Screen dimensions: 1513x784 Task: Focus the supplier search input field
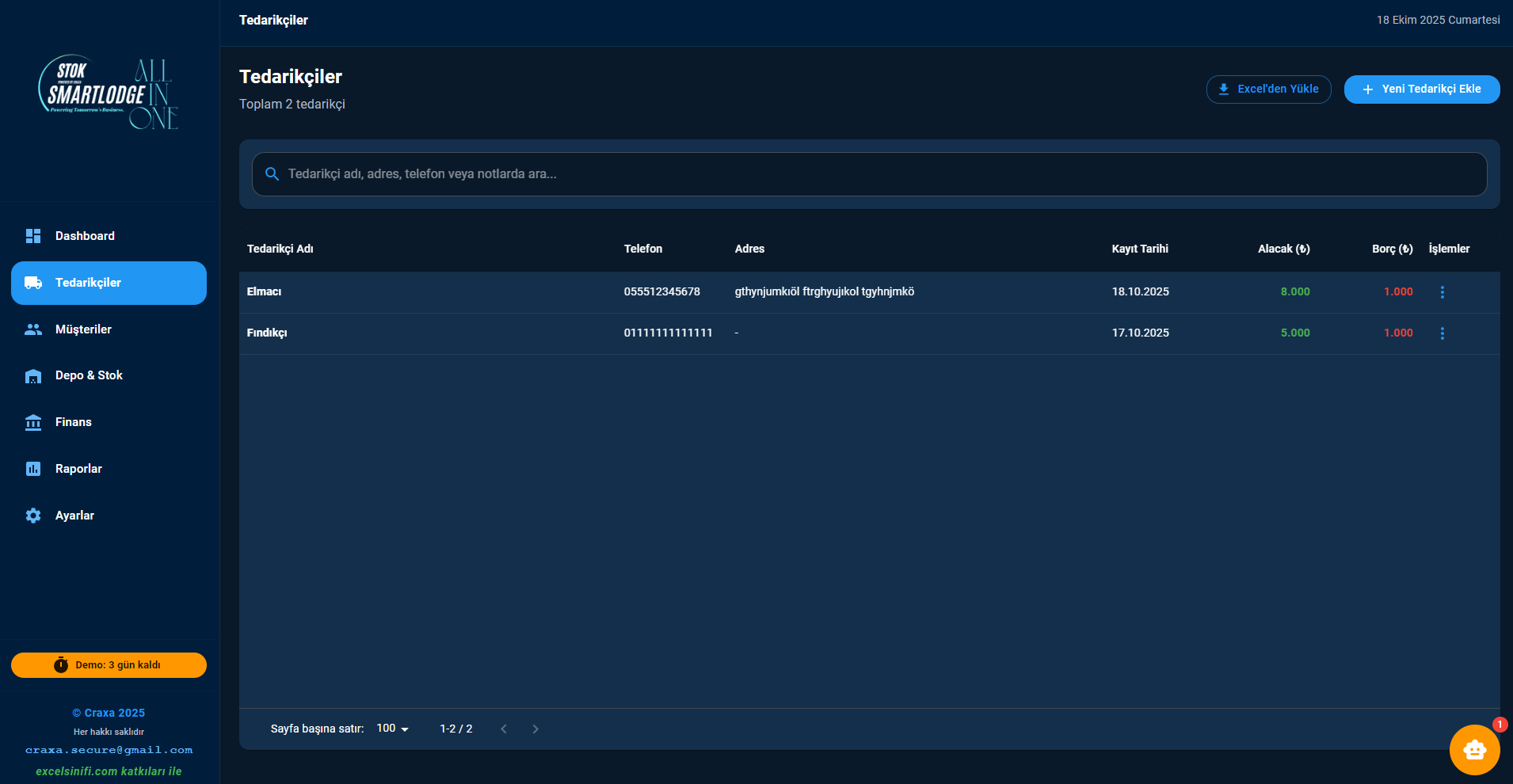[871, 174]
